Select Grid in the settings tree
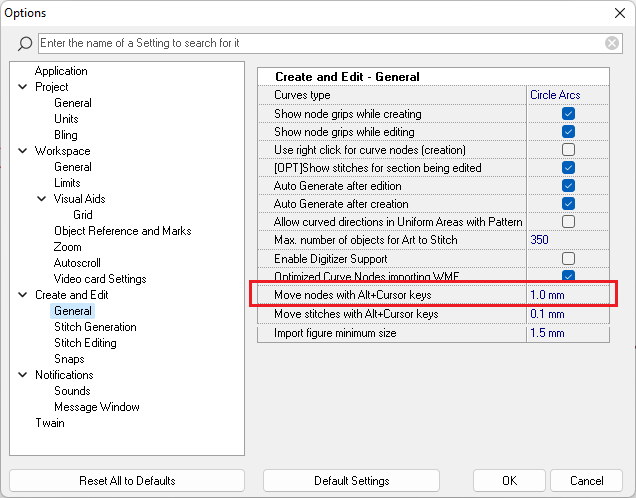 (x=83, y=215)
